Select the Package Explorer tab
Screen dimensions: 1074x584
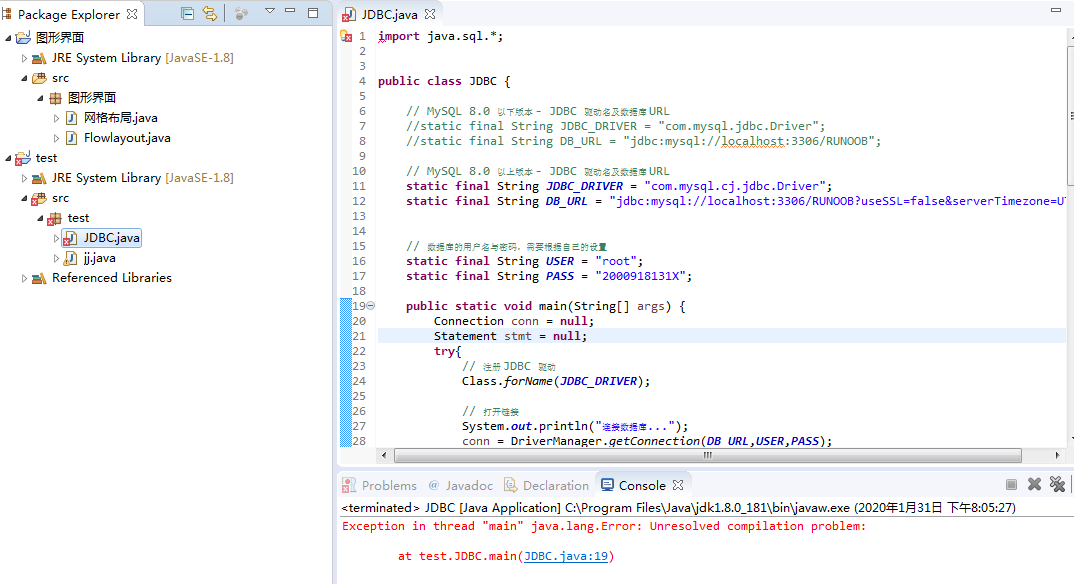coord(68,14)
